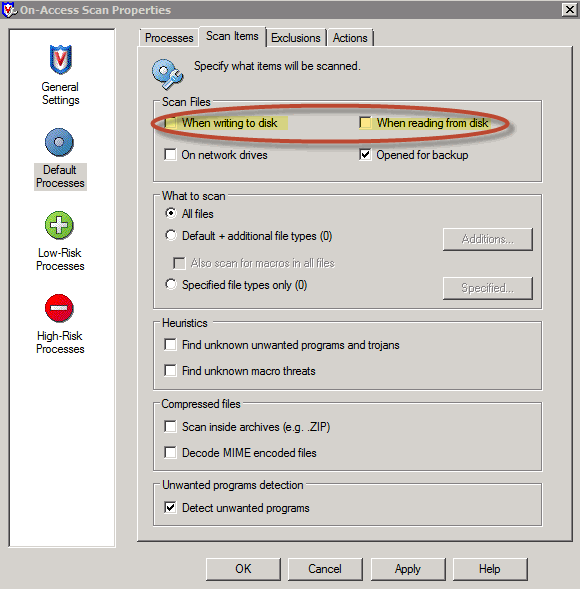Open High-Risk Processes red minus icon
The width and height of the screenshot is (581, 589).
click(59, 308)
